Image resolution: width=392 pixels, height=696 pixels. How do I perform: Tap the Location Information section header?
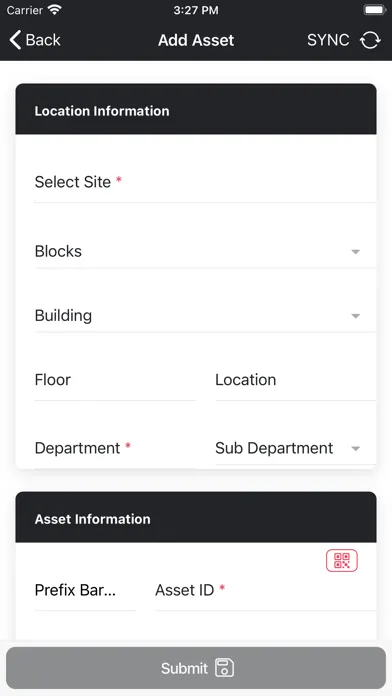click(x=196, y=109)
